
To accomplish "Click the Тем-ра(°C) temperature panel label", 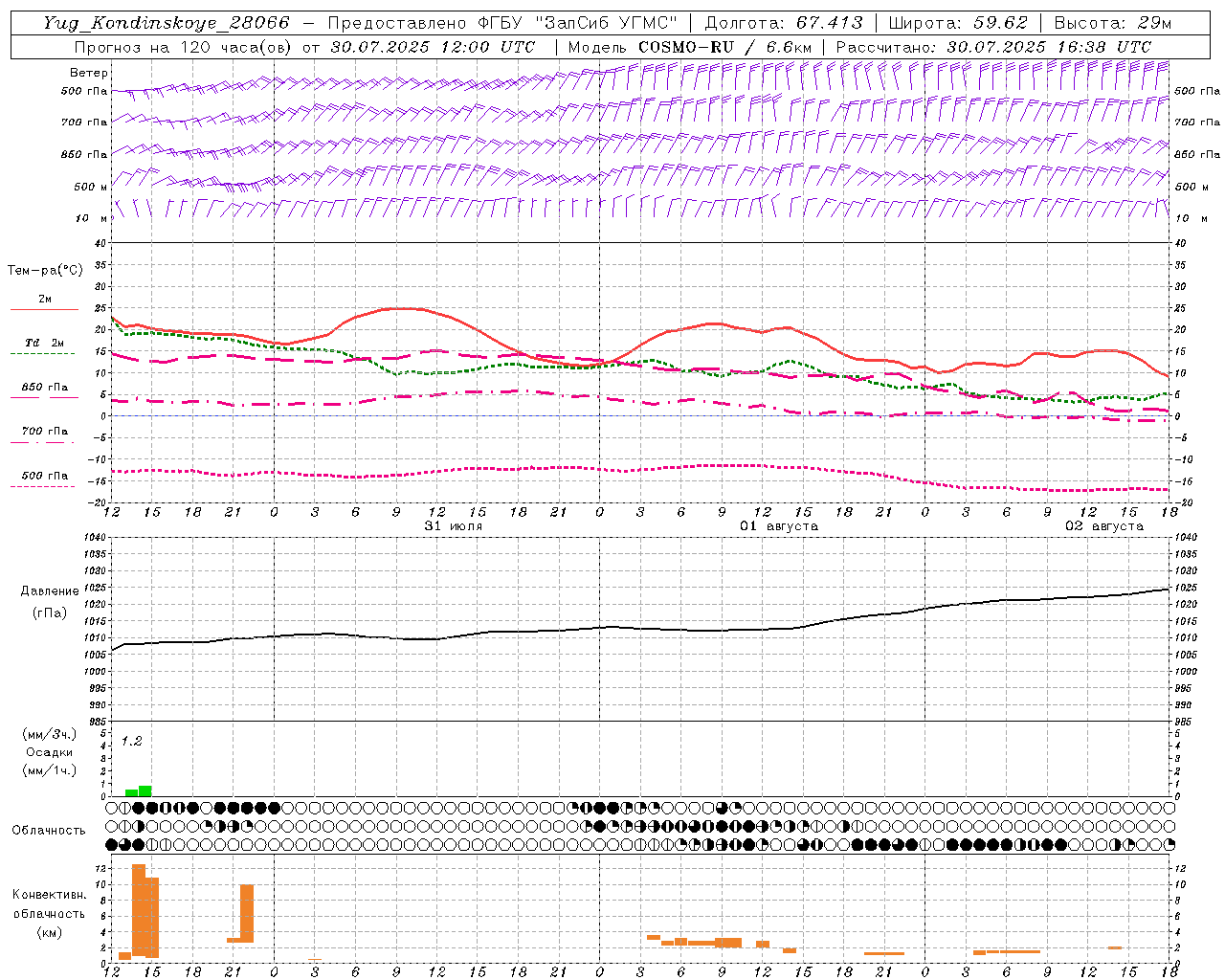I will tap(45, 271).
